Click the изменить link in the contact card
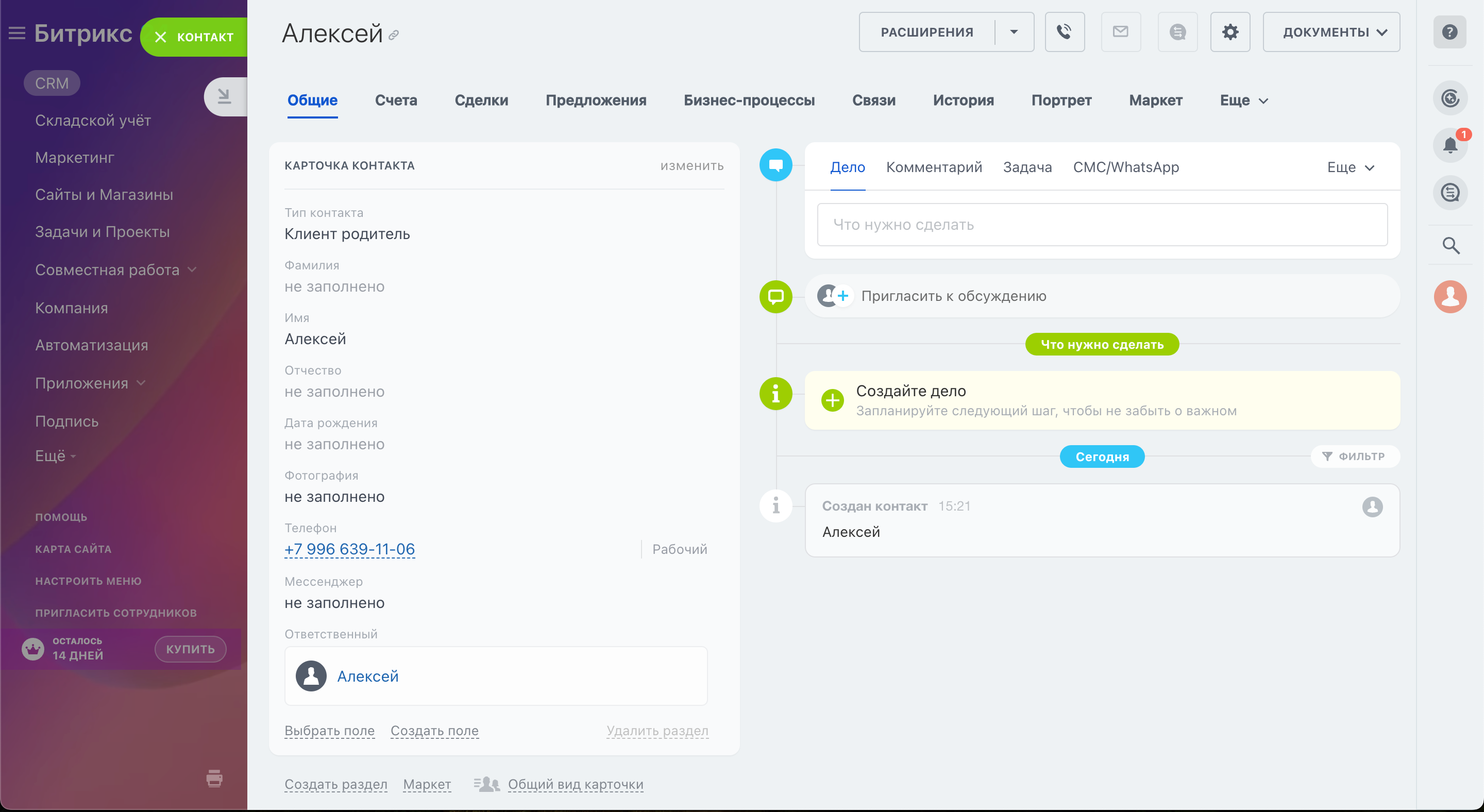The width and height of the screenshot is (1484, 812). [692, 166]
